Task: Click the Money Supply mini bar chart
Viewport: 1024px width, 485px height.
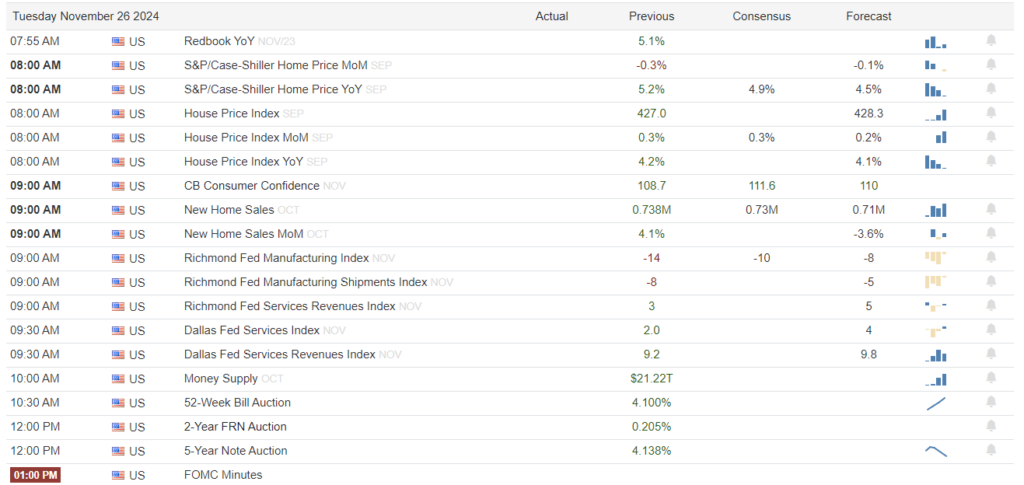Action: tap(936, 379)
